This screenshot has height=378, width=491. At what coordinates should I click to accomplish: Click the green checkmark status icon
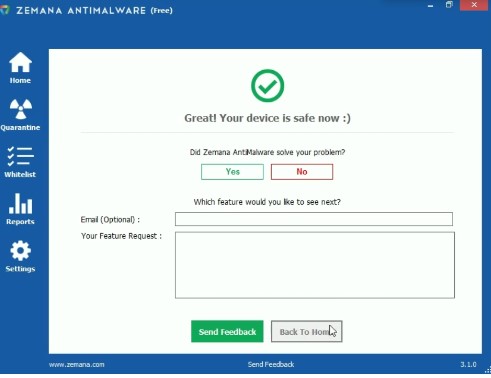267,86
